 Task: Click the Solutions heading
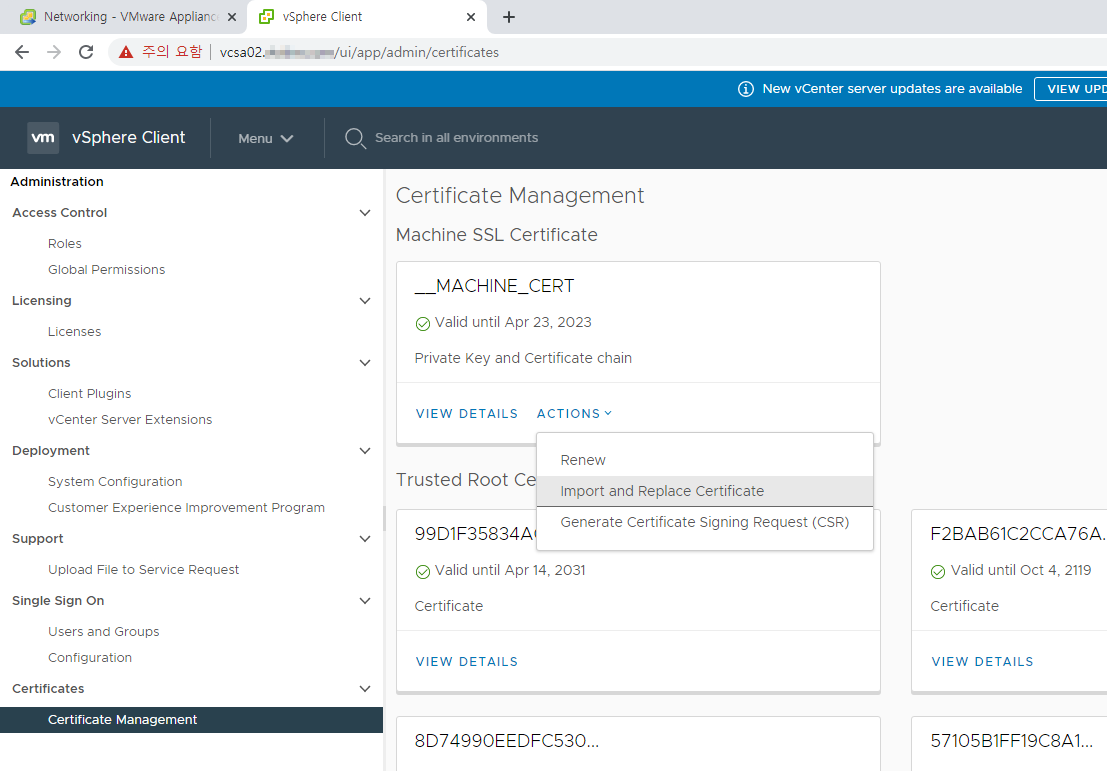41,363
